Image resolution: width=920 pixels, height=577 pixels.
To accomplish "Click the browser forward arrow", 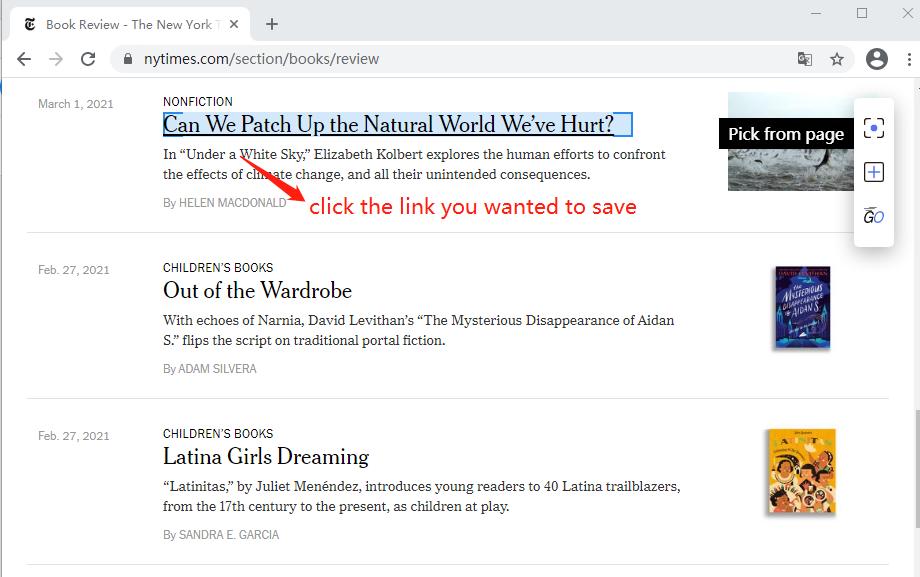I will pyautogui.click(x=56, y=59).
